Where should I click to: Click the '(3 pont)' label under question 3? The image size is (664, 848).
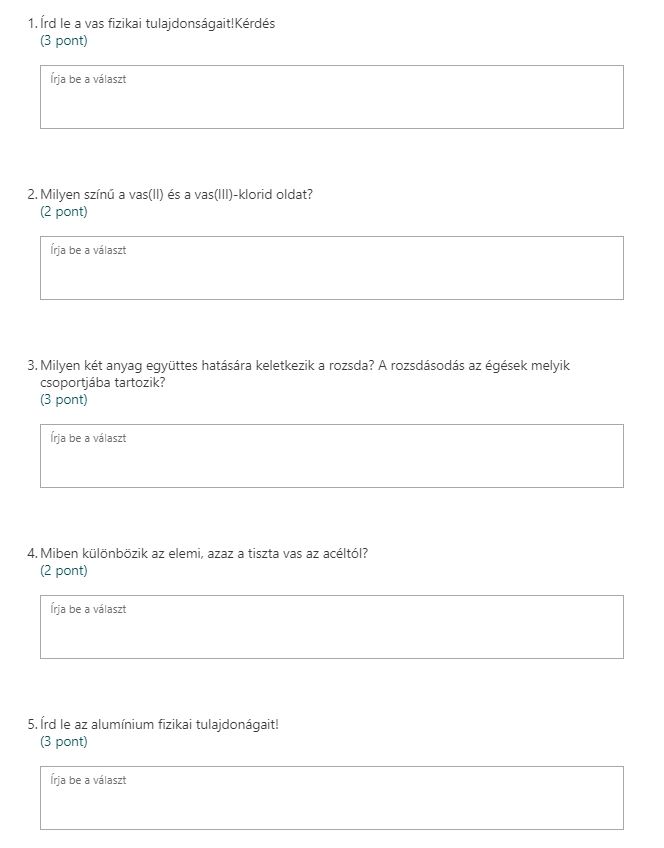(63, 400)
